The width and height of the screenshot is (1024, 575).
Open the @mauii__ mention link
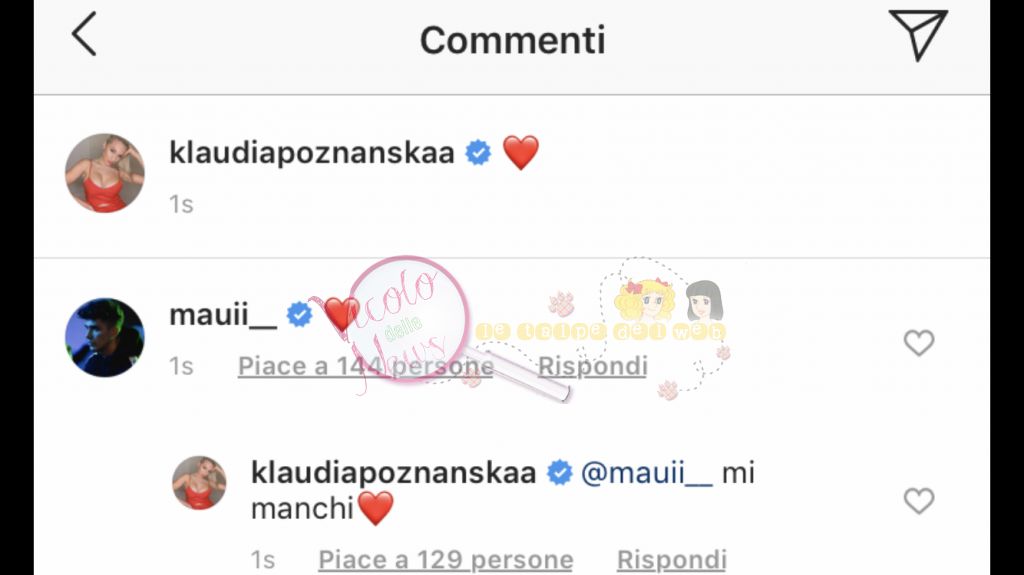(x=647, y=472)
